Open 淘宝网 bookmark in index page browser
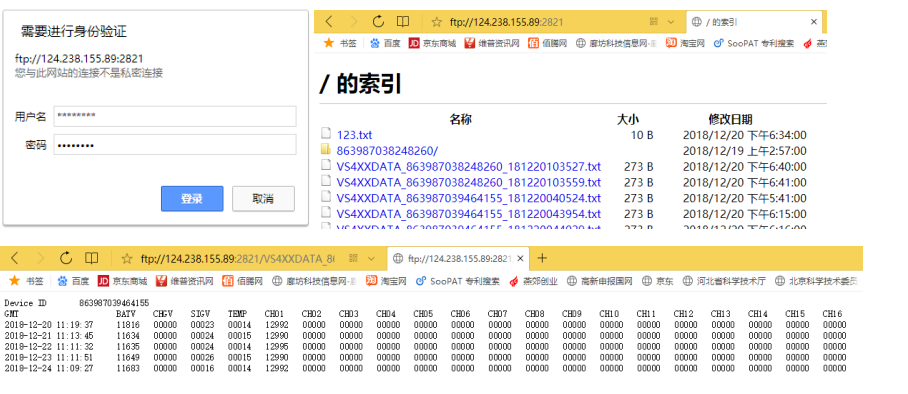 pos(685,43)
